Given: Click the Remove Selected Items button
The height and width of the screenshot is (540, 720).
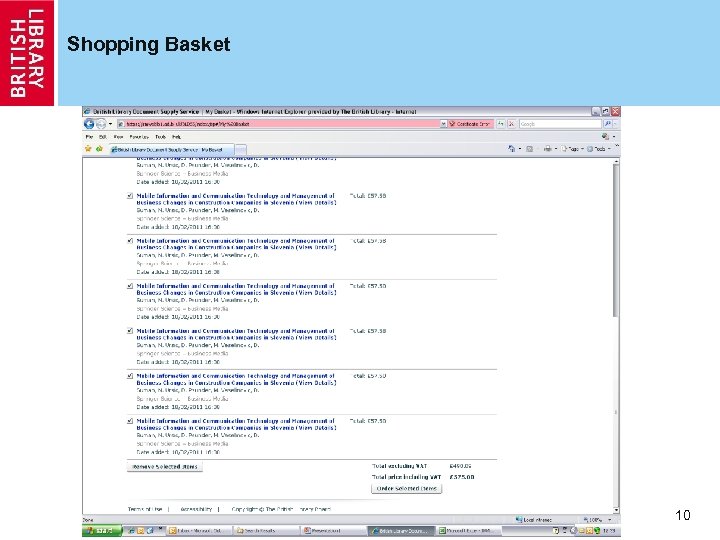Looking at the screenshot, I should click(x=164, y=467).
